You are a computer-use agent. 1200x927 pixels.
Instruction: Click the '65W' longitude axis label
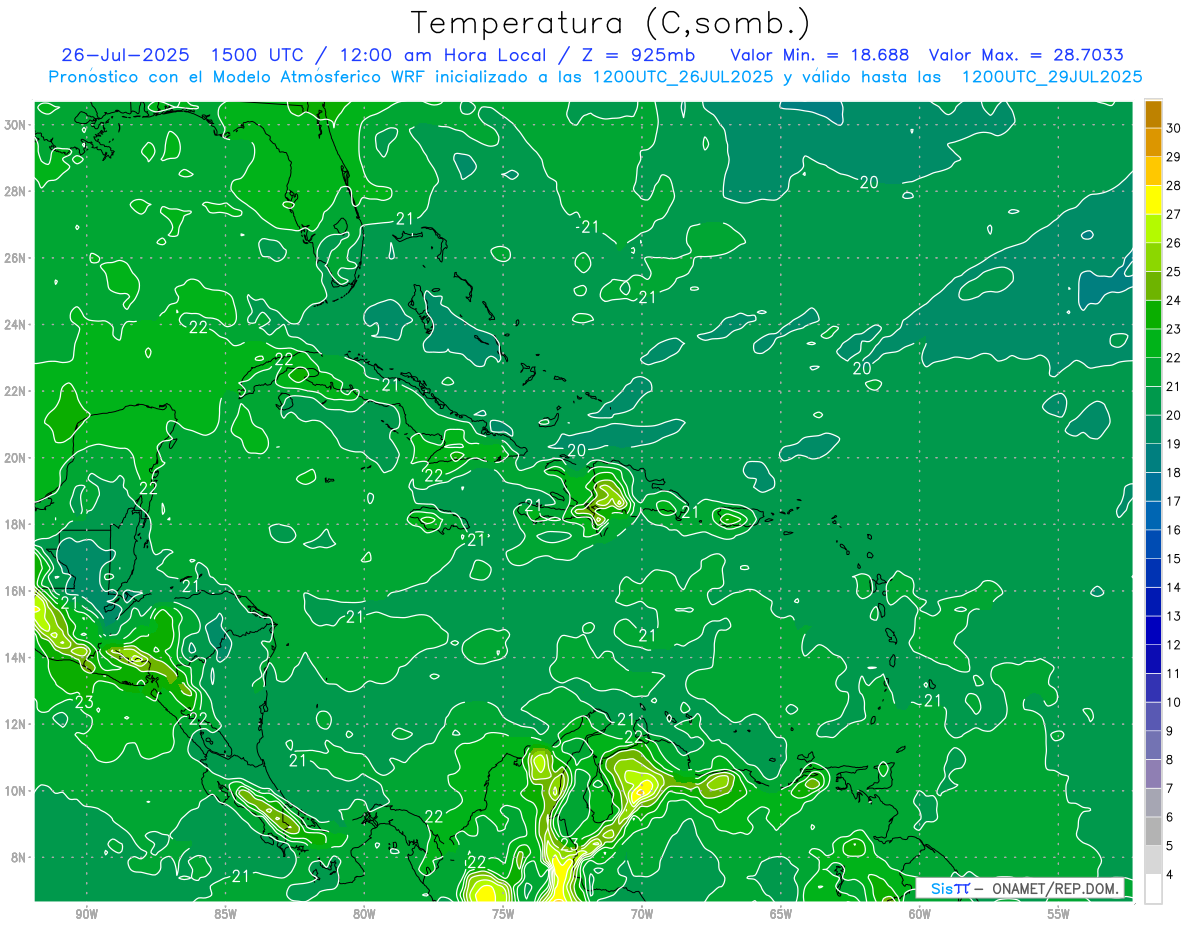coord(781,914)
